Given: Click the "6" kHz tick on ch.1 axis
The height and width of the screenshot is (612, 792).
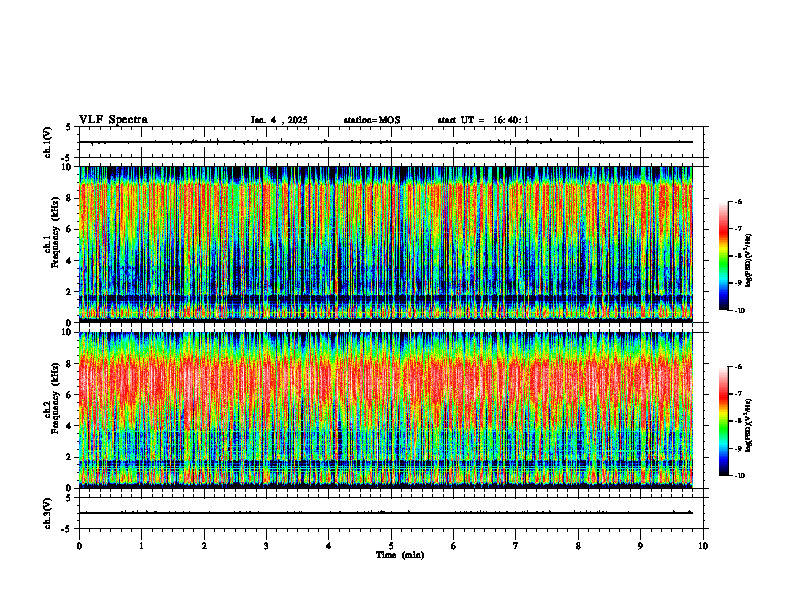Looking at the screenshot, I should (x=70, y=229).
